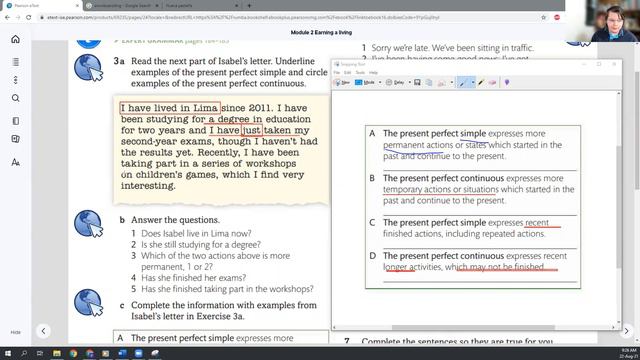640x360 pixels.
Task: Click the red extension icon in browser toolbar
Action: (557, 18)
